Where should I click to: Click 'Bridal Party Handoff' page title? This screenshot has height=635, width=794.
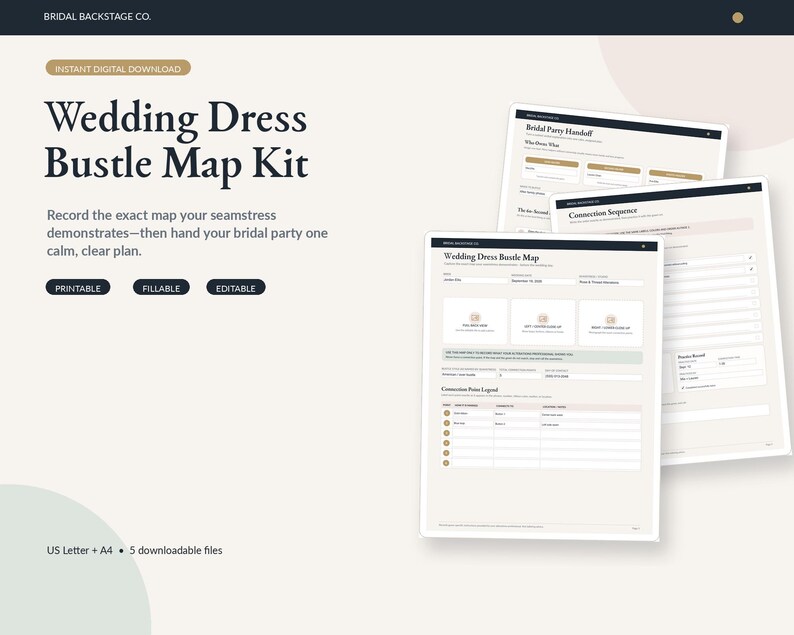click(x=559, y=130)
